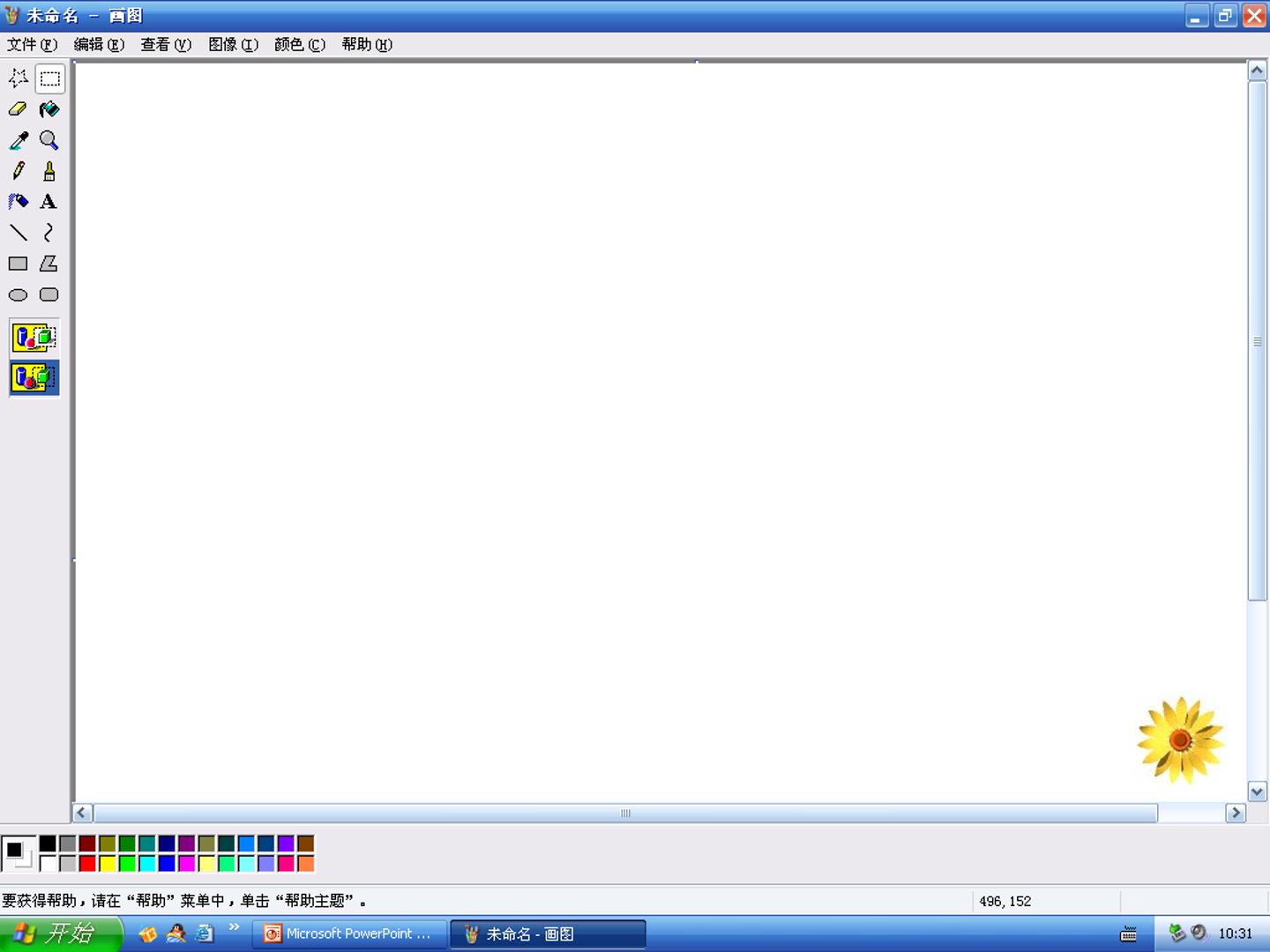The width and height of the screenshot is (1270, 952).
Task: Choose the yellow color from the palette
Action: (108, 864)
